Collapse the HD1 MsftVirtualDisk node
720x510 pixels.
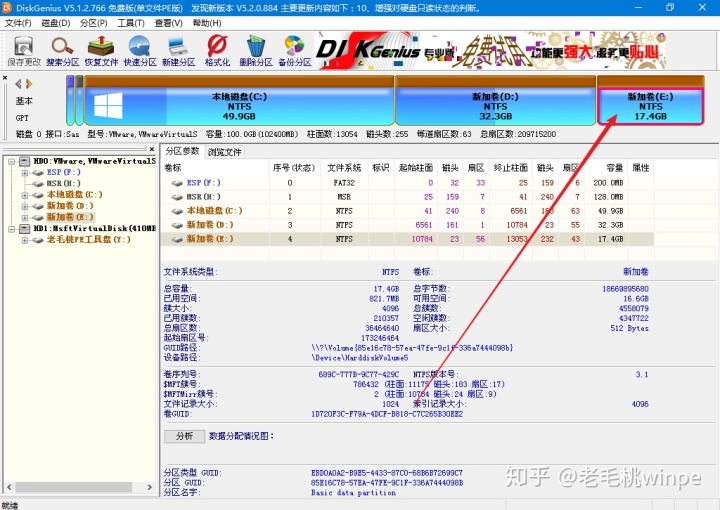point(11,229)
